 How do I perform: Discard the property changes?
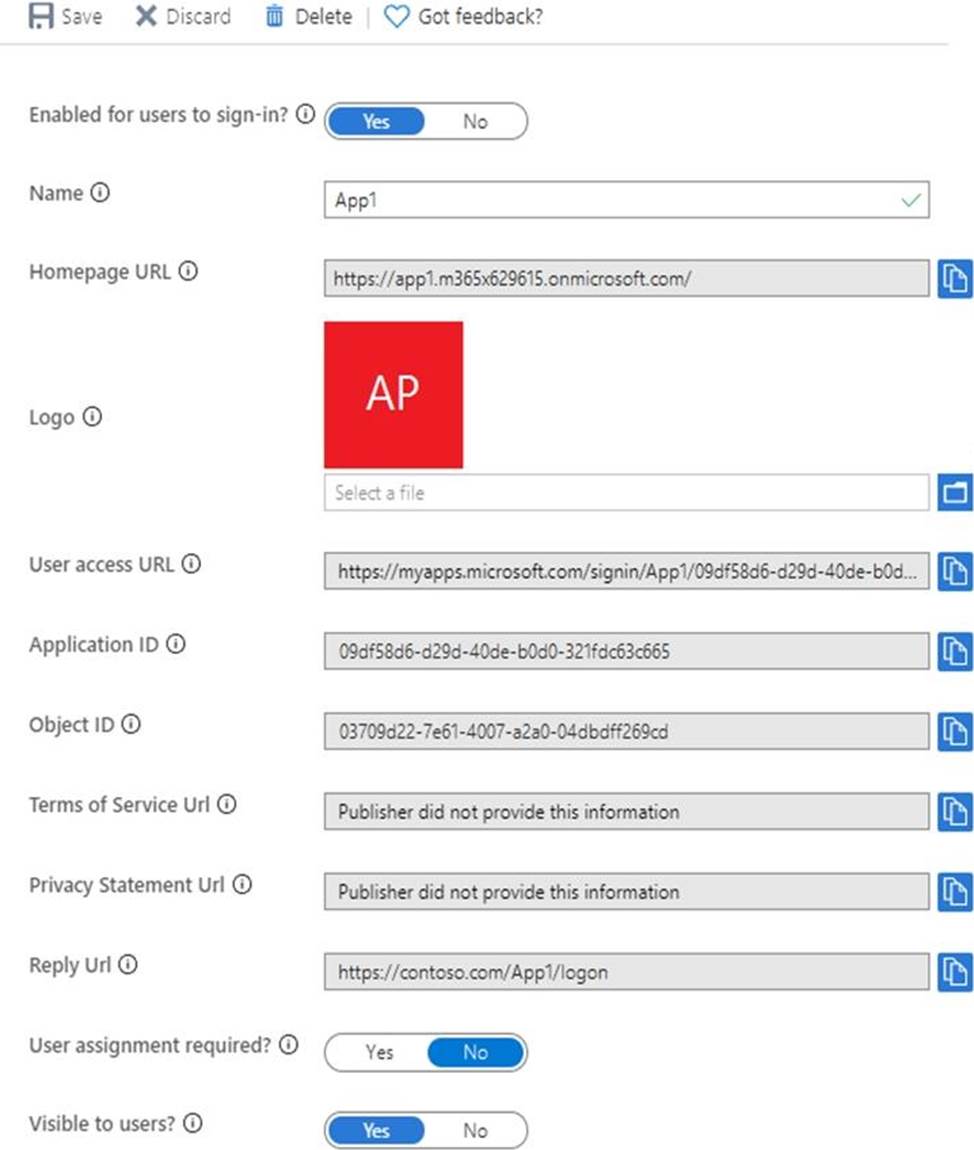(183, 17)
